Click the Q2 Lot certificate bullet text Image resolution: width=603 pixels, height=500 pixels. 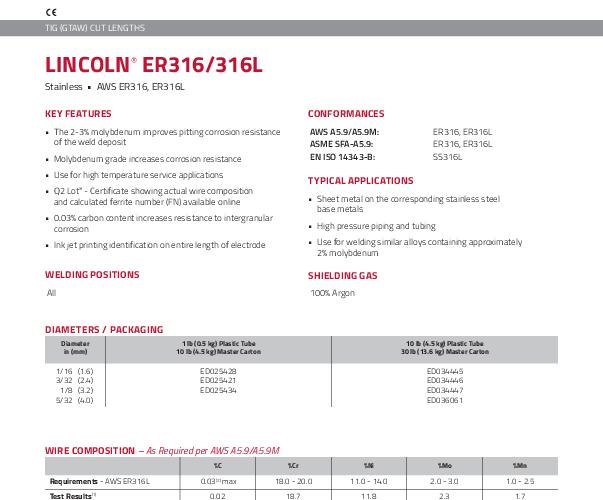point(152,195)
